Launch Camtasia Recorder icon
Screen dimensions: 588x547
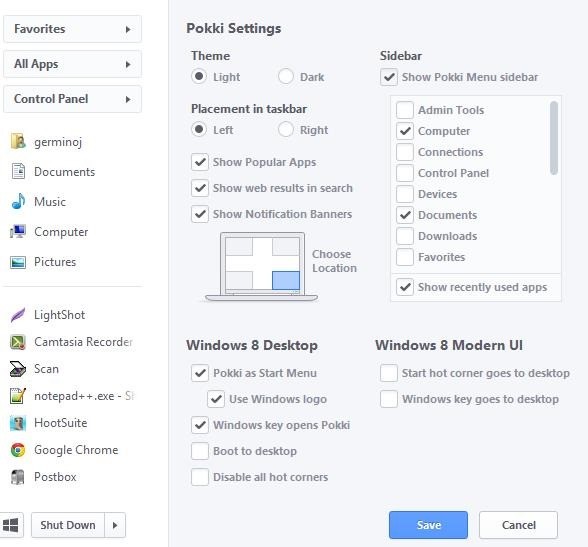coord(18,342)
